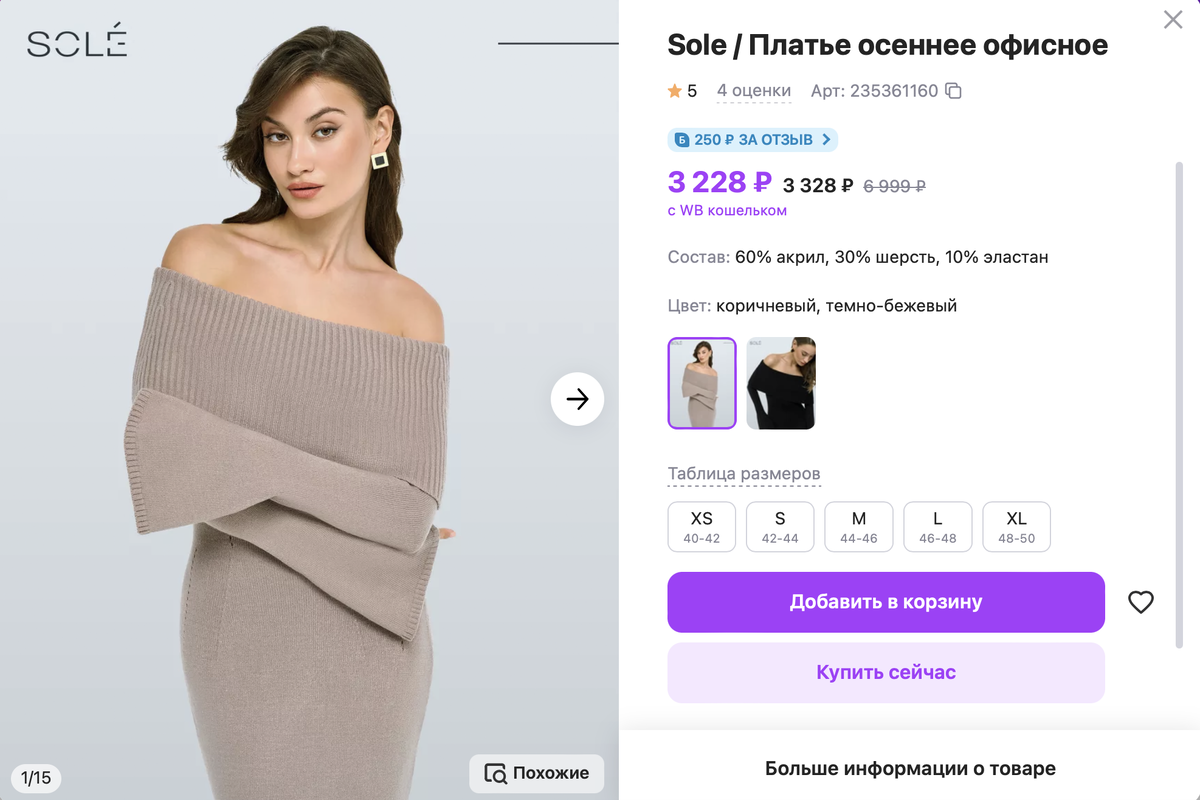This screenshot has width=1200, height=800.
Task: Expand Больше информации о товаре section
Action: click(910, 768)
